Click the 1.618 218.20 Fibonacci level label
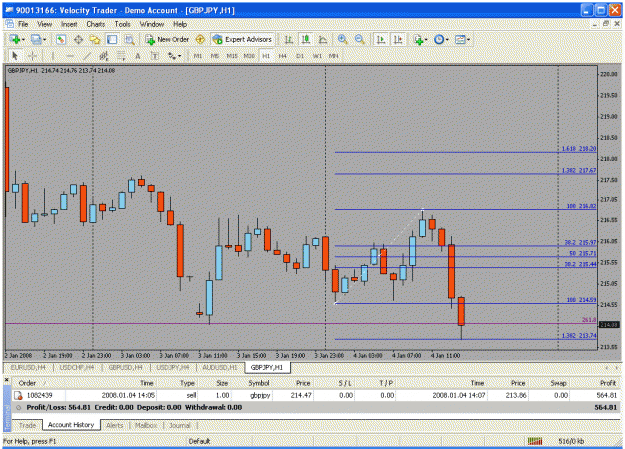 [x=579, y=149]
